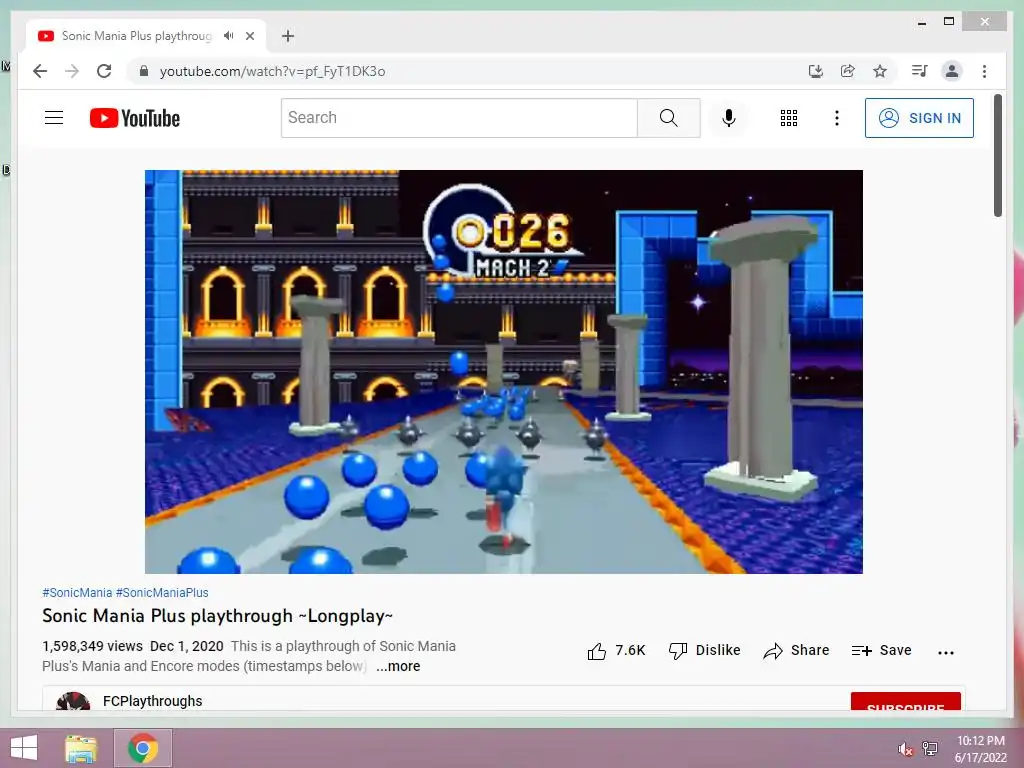Viewport: 1024px width, 768px height.
Task: Go back with browser back arrow
Action: (x=40, y=71)
